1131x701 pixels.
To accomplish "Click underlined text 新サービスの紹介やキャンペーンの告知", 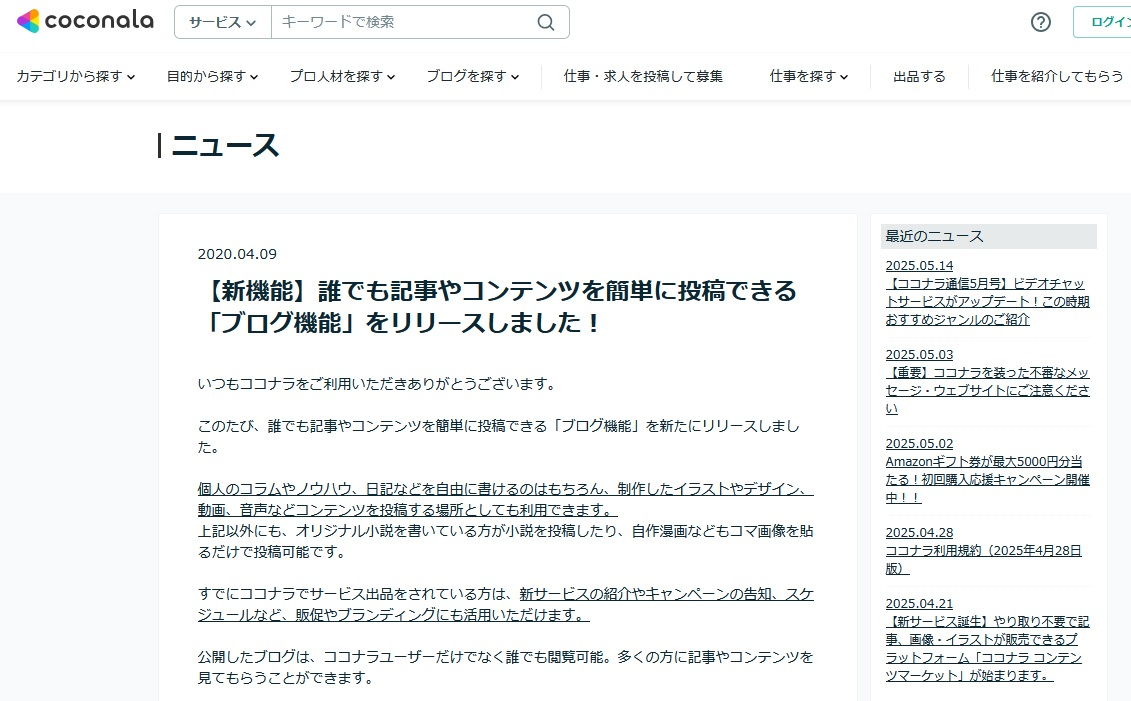I will click(x=506, y=604).
